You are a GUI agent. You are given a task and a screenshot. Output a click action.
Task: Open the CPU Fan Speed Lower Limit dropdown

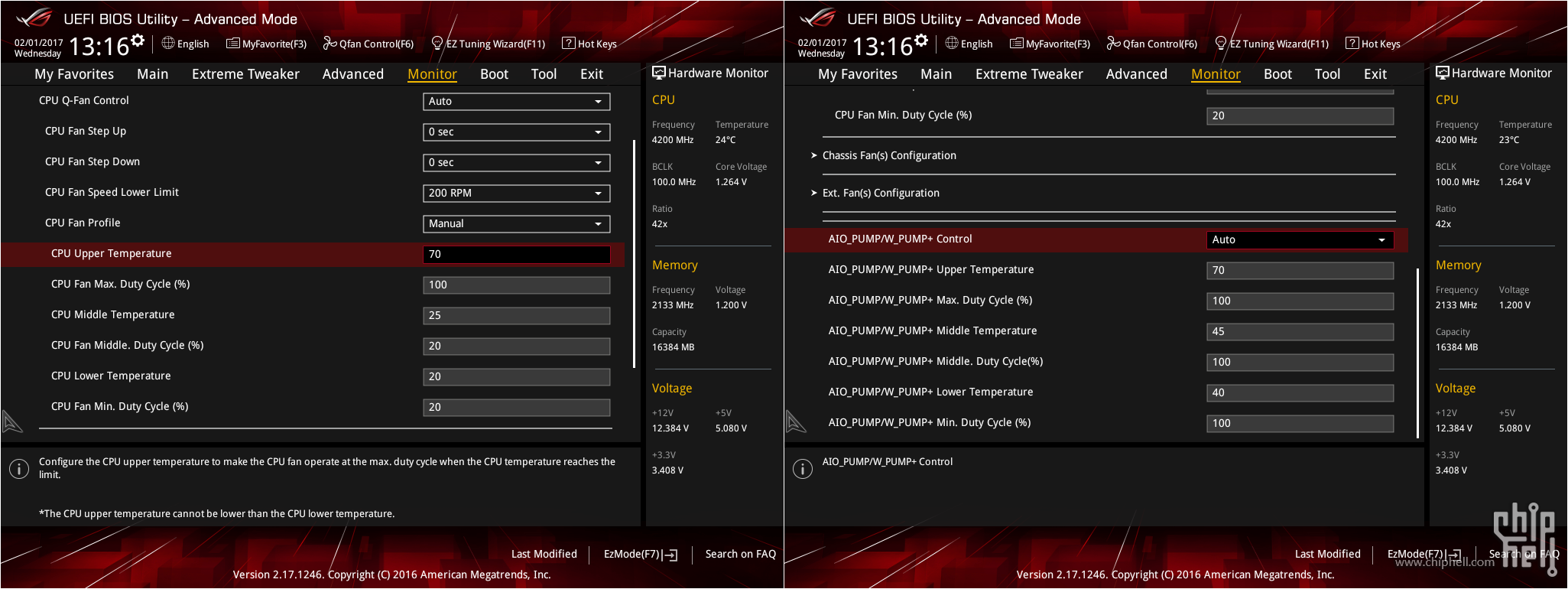(517, 193)
